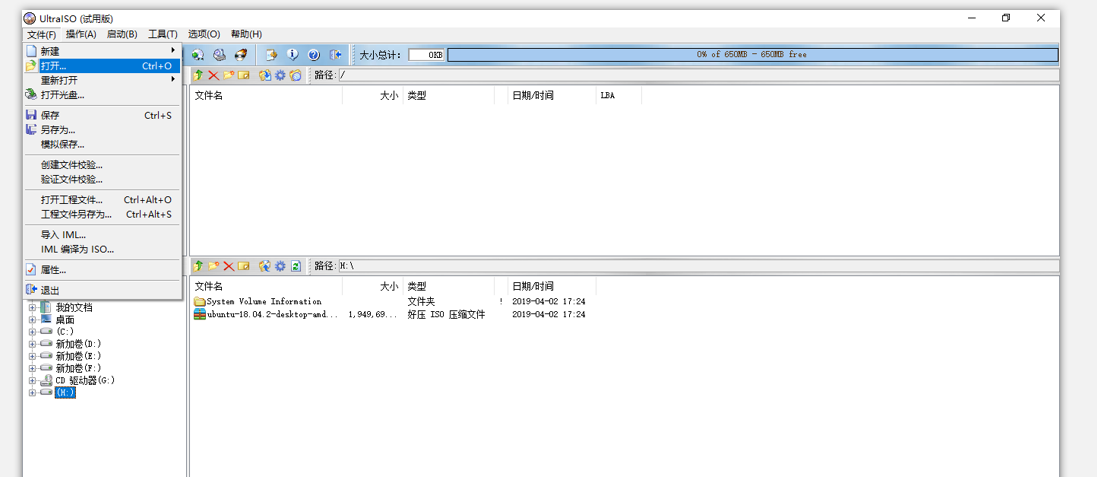Image resolution: width=1097 pixels, height=477 pixels.
Task: Click the local path field showing M:\
Action: (x=698, y=266)
